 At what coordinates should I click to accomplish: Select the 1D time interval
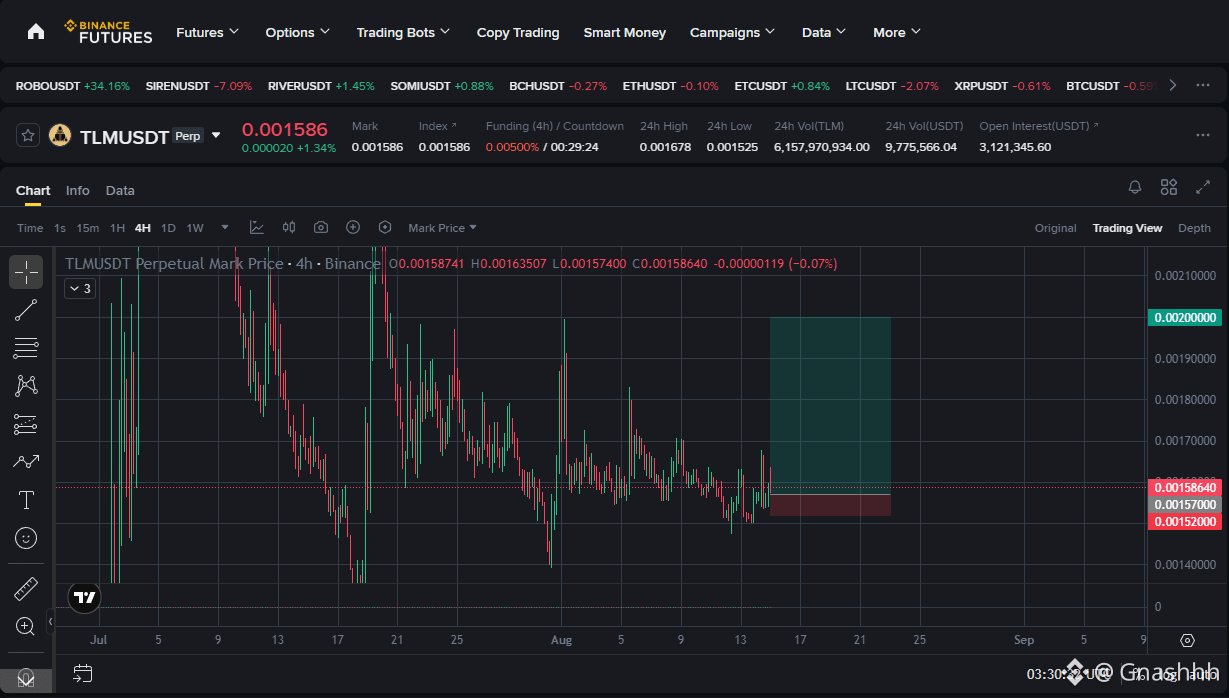tap(168, 227)
